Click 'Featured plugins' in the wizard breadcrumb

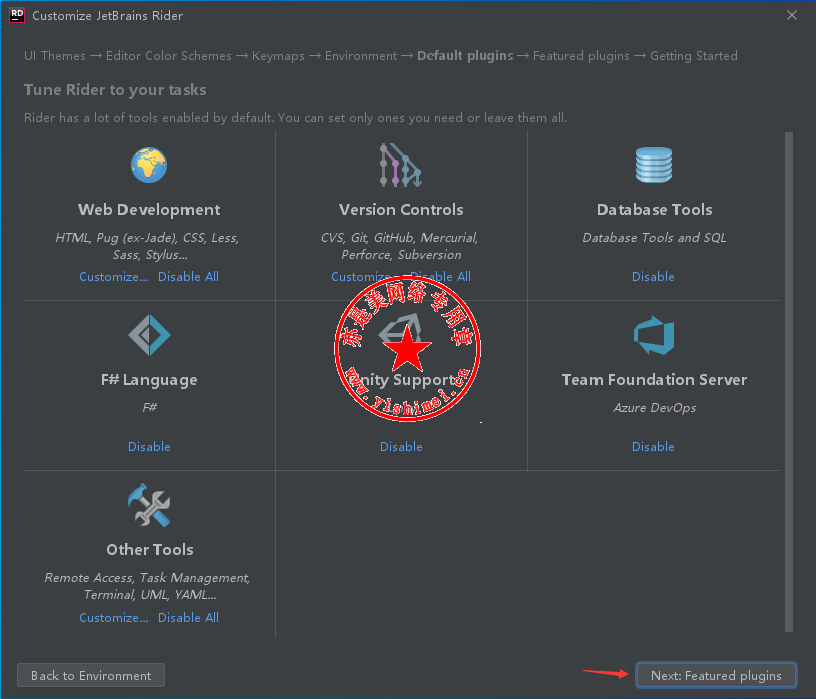581,56
